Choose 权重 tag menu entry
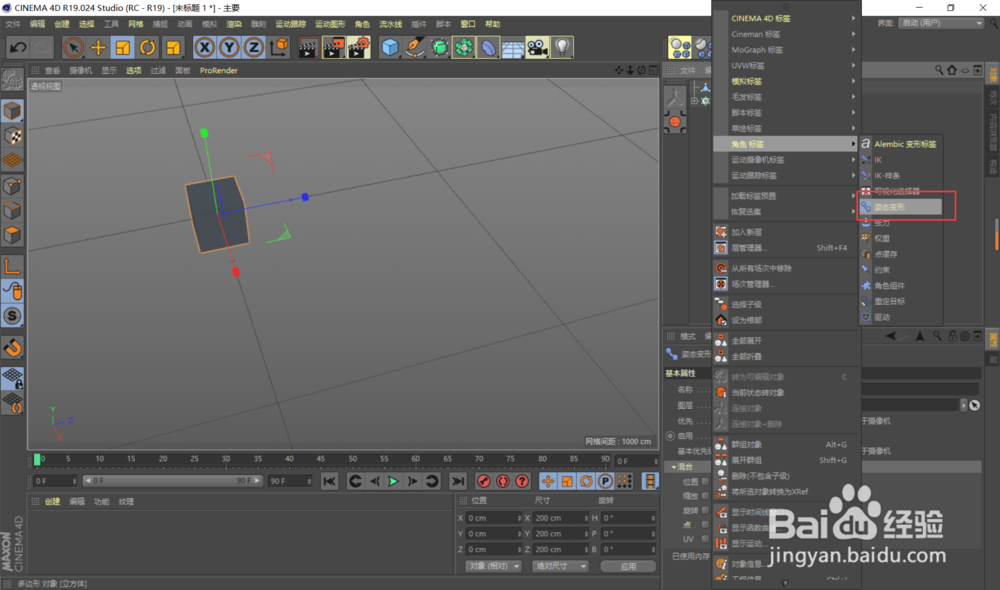Viewport: 1000px width, 590px height. pyautogui.click(x=901, y=238)
